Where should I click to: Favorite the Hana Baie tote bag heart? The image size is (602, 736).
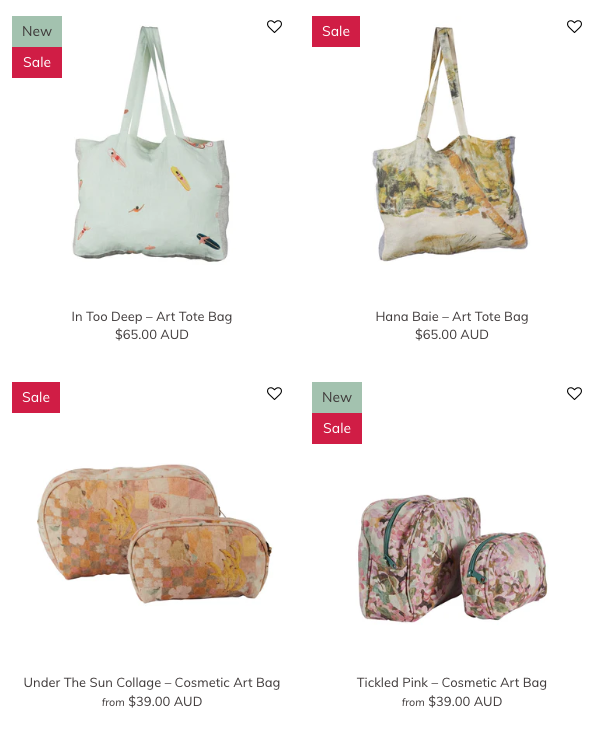tap(574, 26)
